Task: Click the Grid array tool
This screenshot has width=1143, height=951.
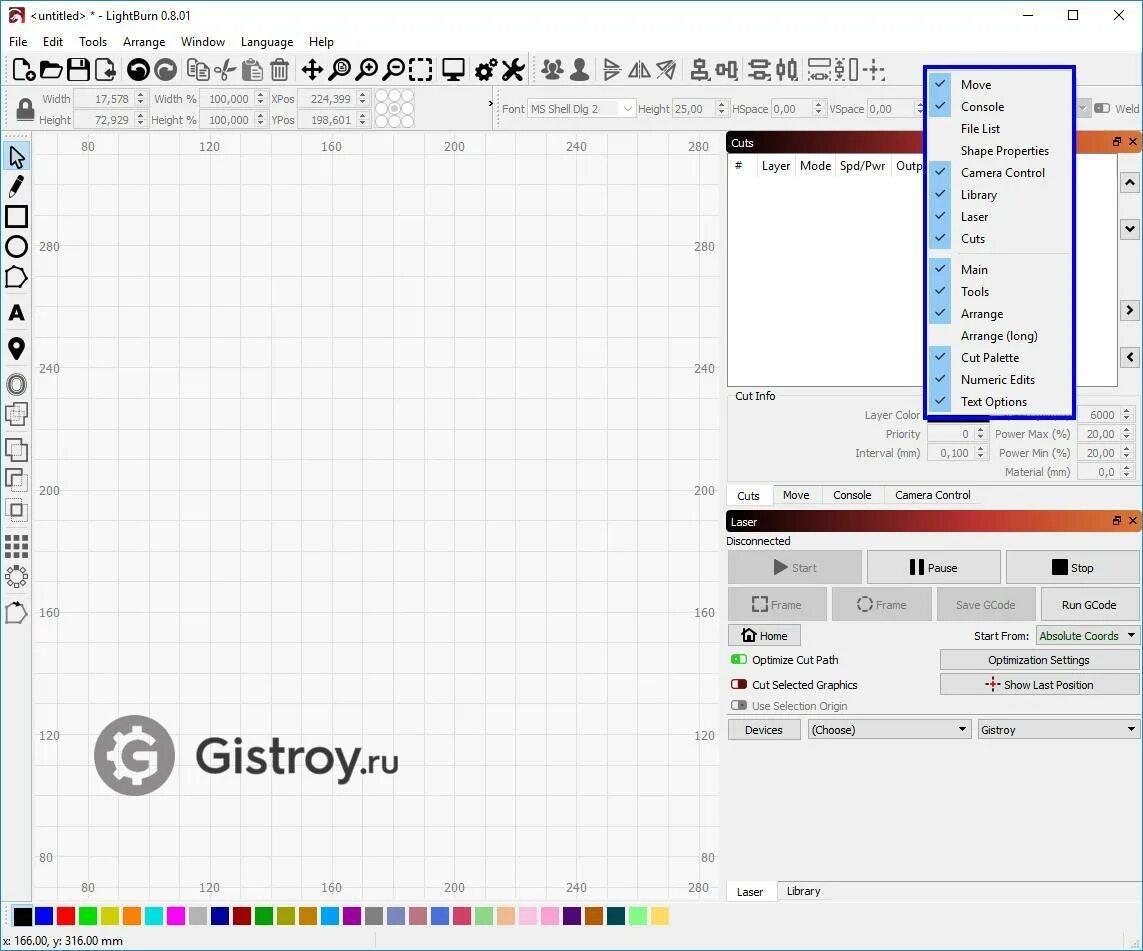Action: pos(16,547)
